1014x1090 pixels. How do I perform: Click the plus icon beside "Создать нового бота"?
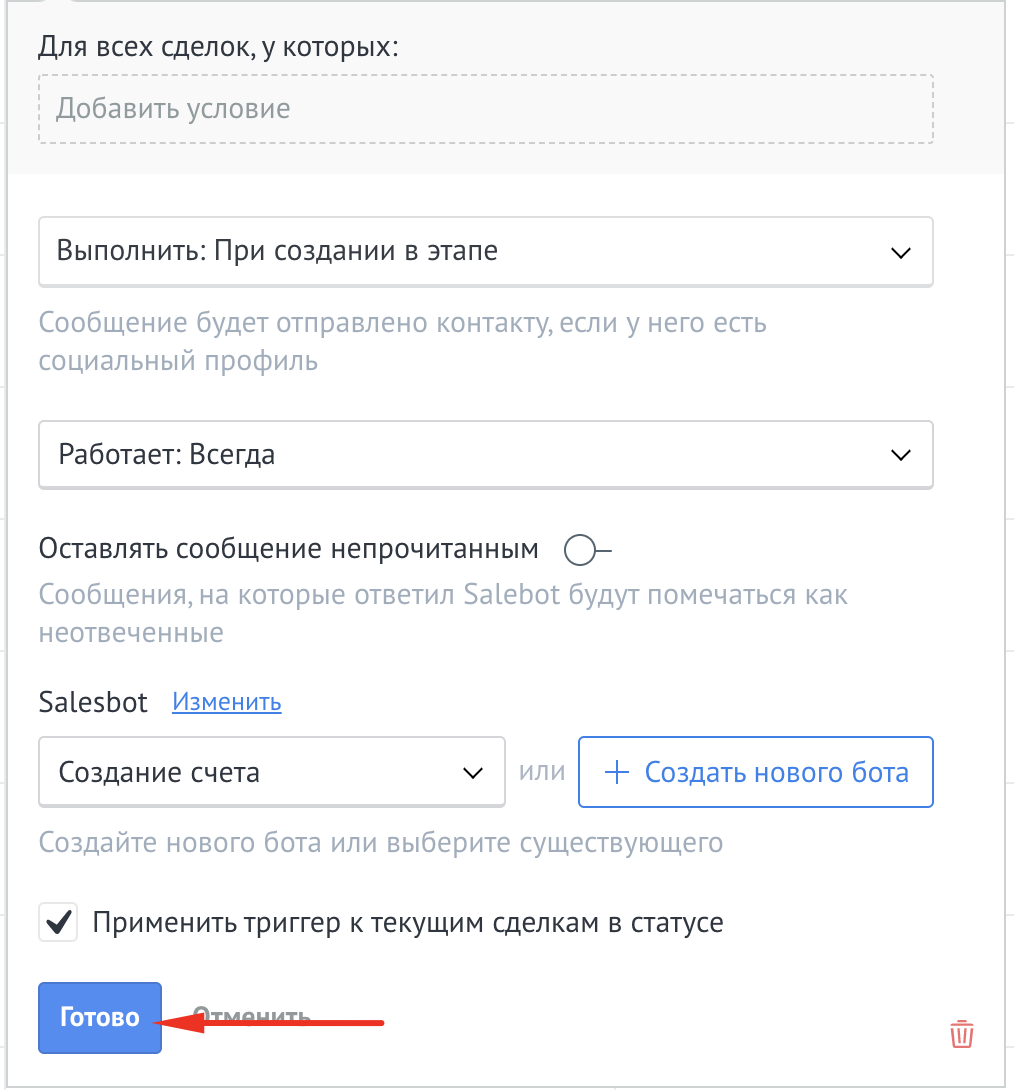coord(618,772)
